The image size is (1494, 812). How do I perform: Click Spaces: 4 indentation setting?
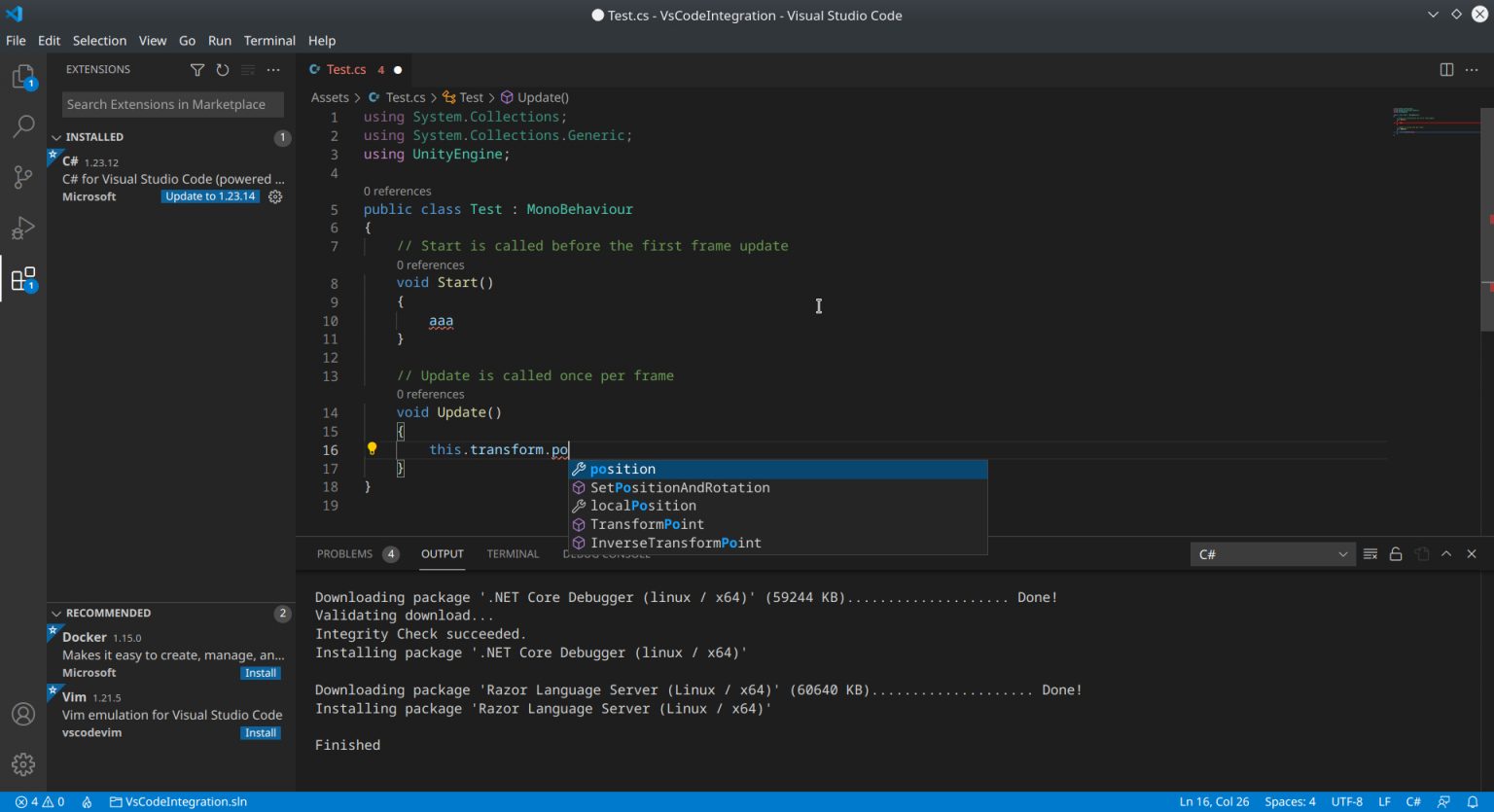pyautogui.click(x=1290, y=802)
